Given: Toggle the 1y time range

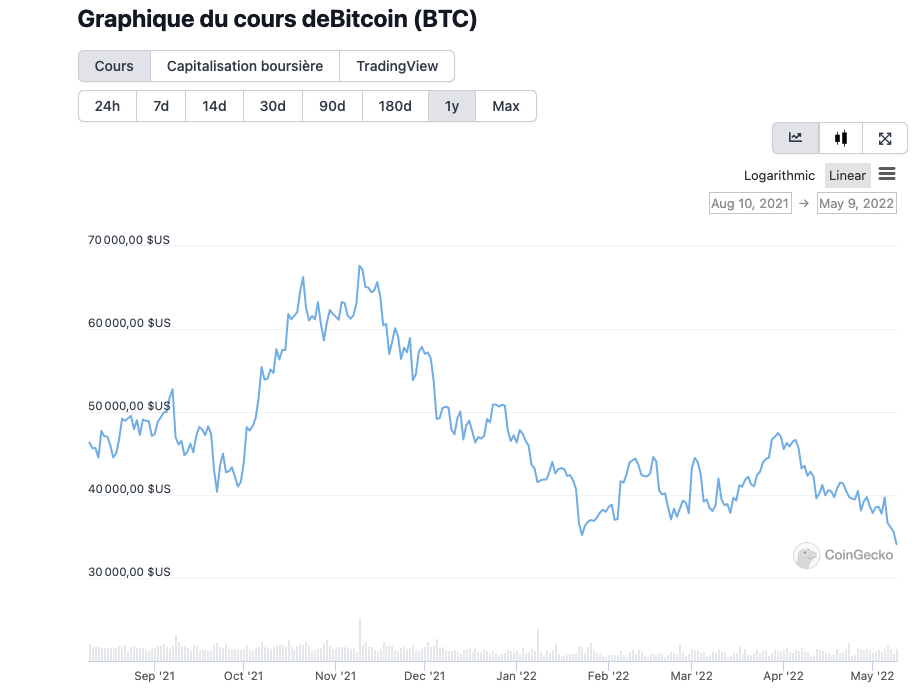Looking at the screenshot, I should pyautogui.click(x=452, y=106).
